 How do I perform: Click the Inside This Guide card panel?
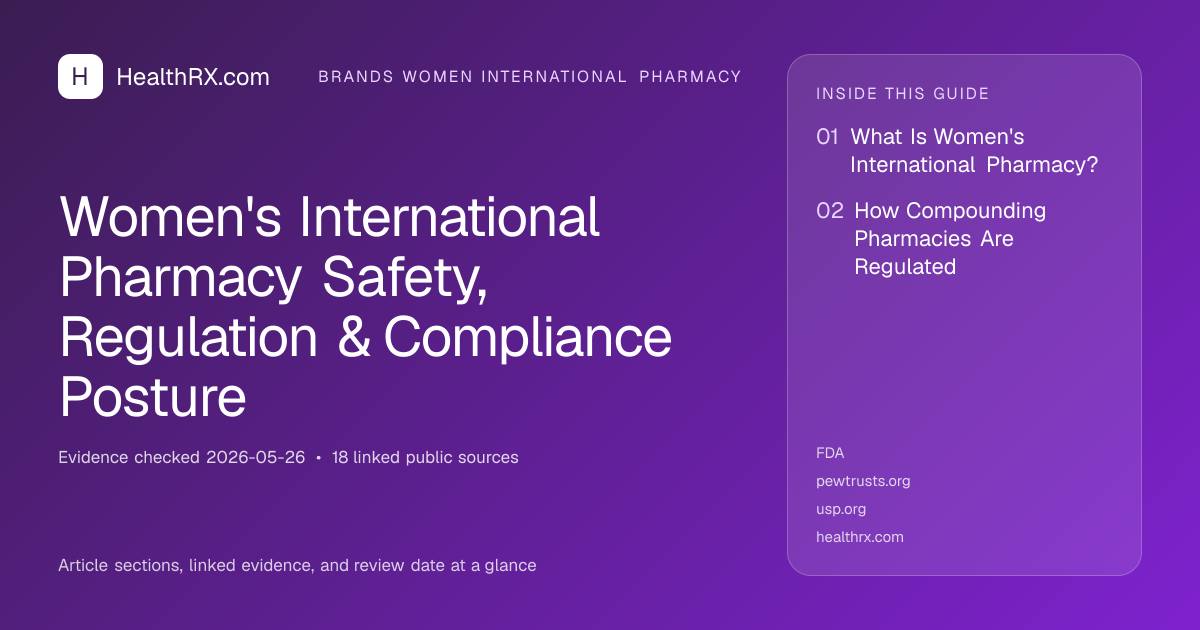point(964,315)
